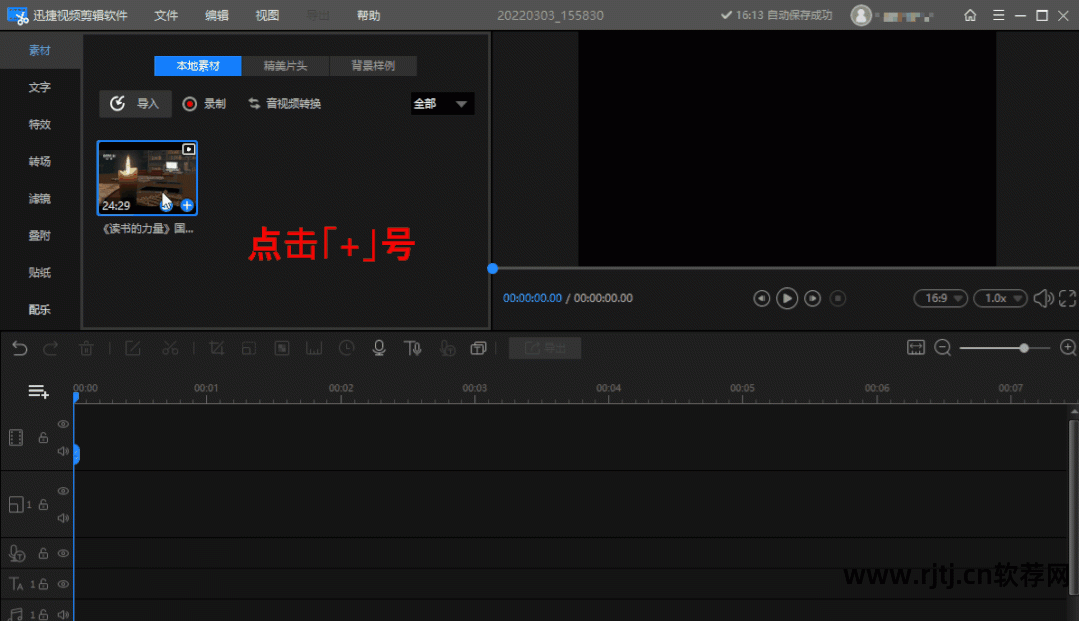Screen dimensions: 1079x621
Task: Zoom out the timeline with minus magnifier
Action: click(943, 348)
